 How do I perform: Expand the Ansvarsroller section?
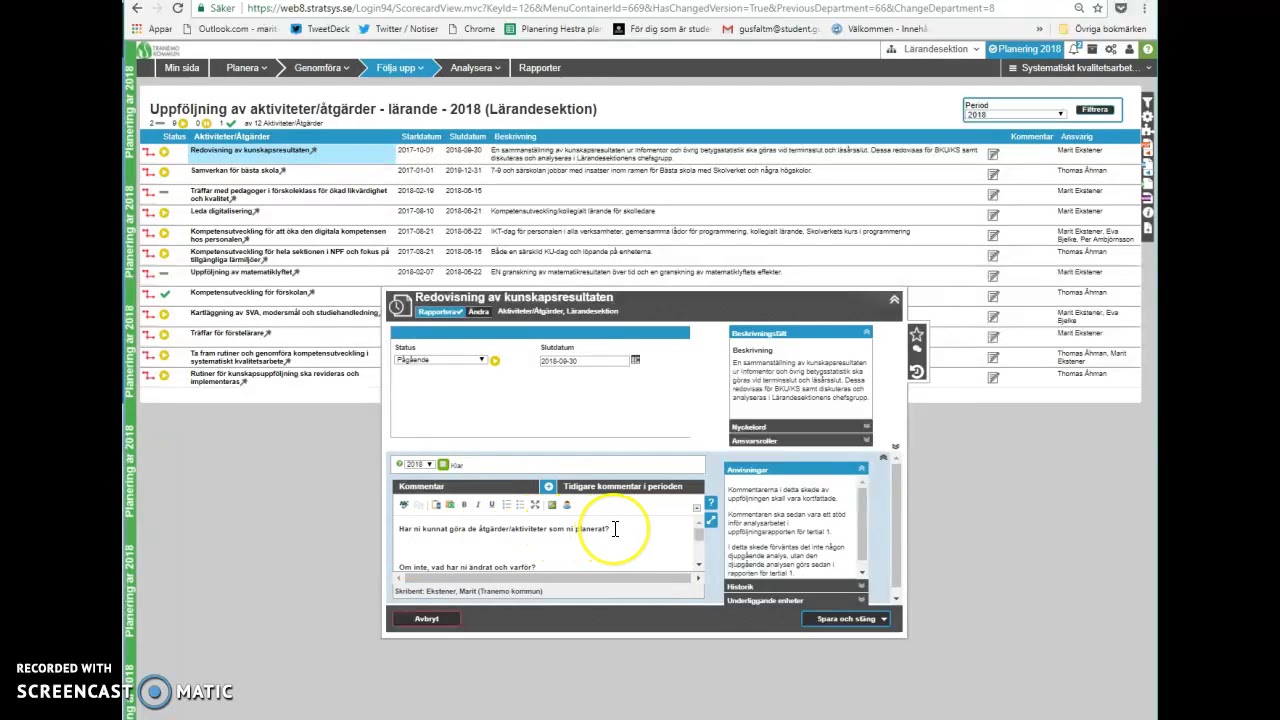pyautogui.click(x=800, y=441)
